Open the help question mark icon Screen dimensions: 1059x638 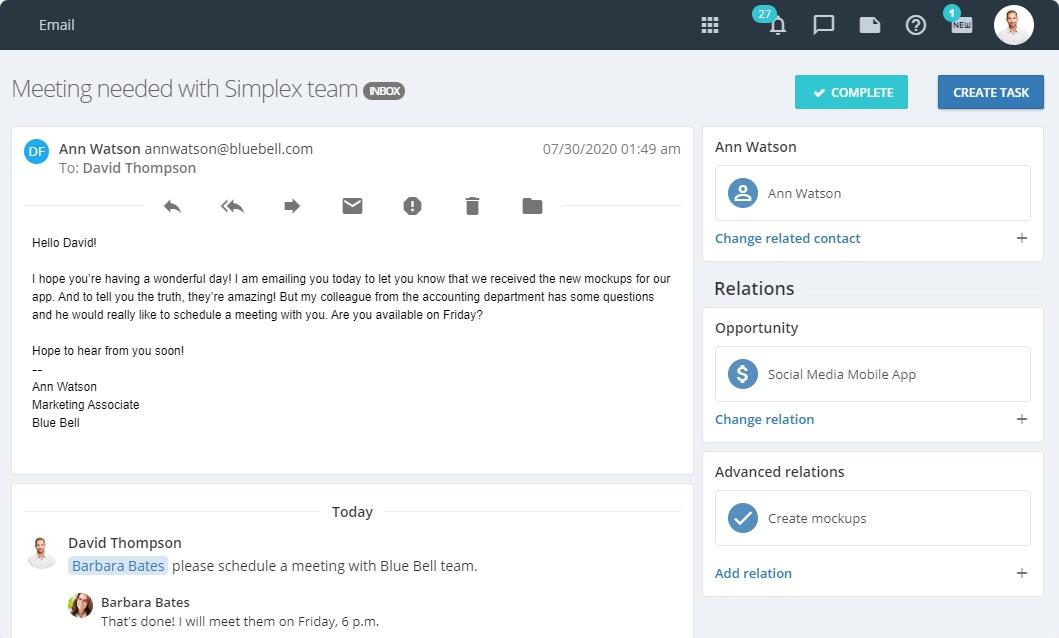coord(916,25)
